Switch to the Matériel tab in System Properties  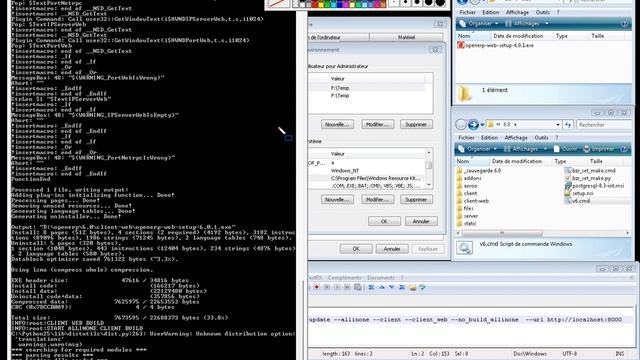pyautogui.click(x=406, y=37)
